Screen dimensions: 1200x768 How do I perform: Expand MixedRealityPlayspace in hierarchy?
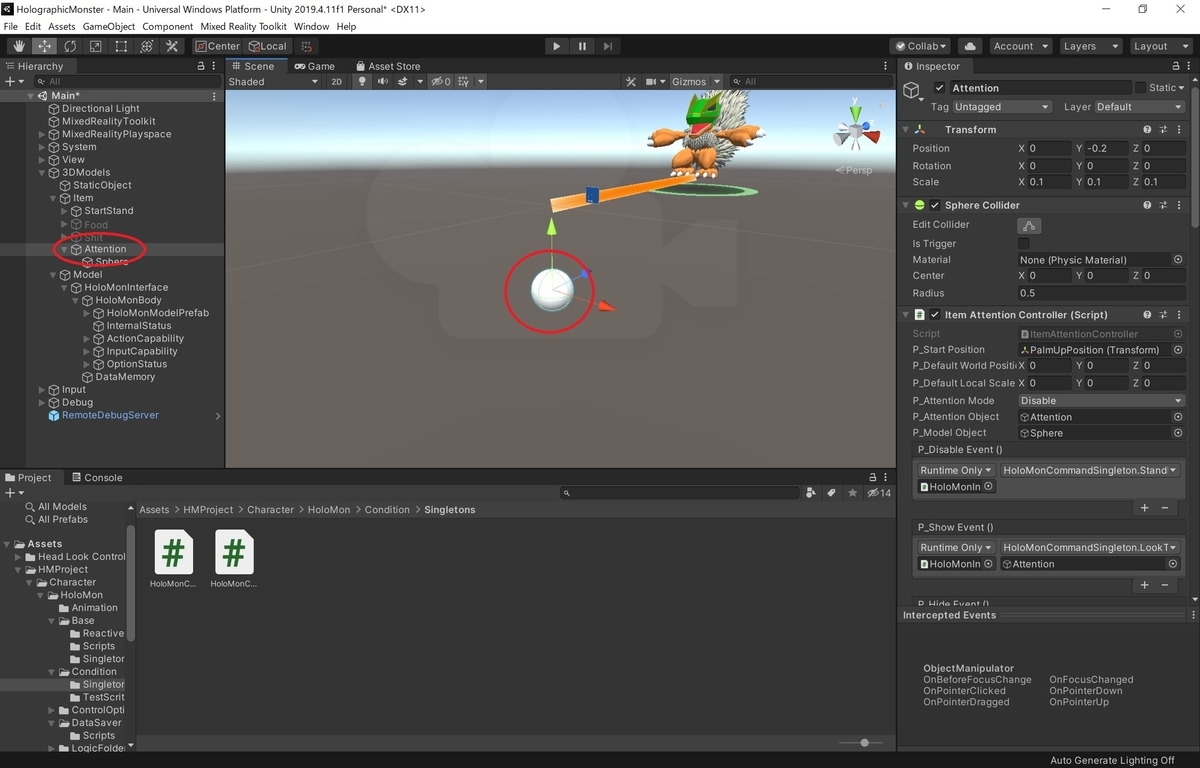tap(42, 134)
